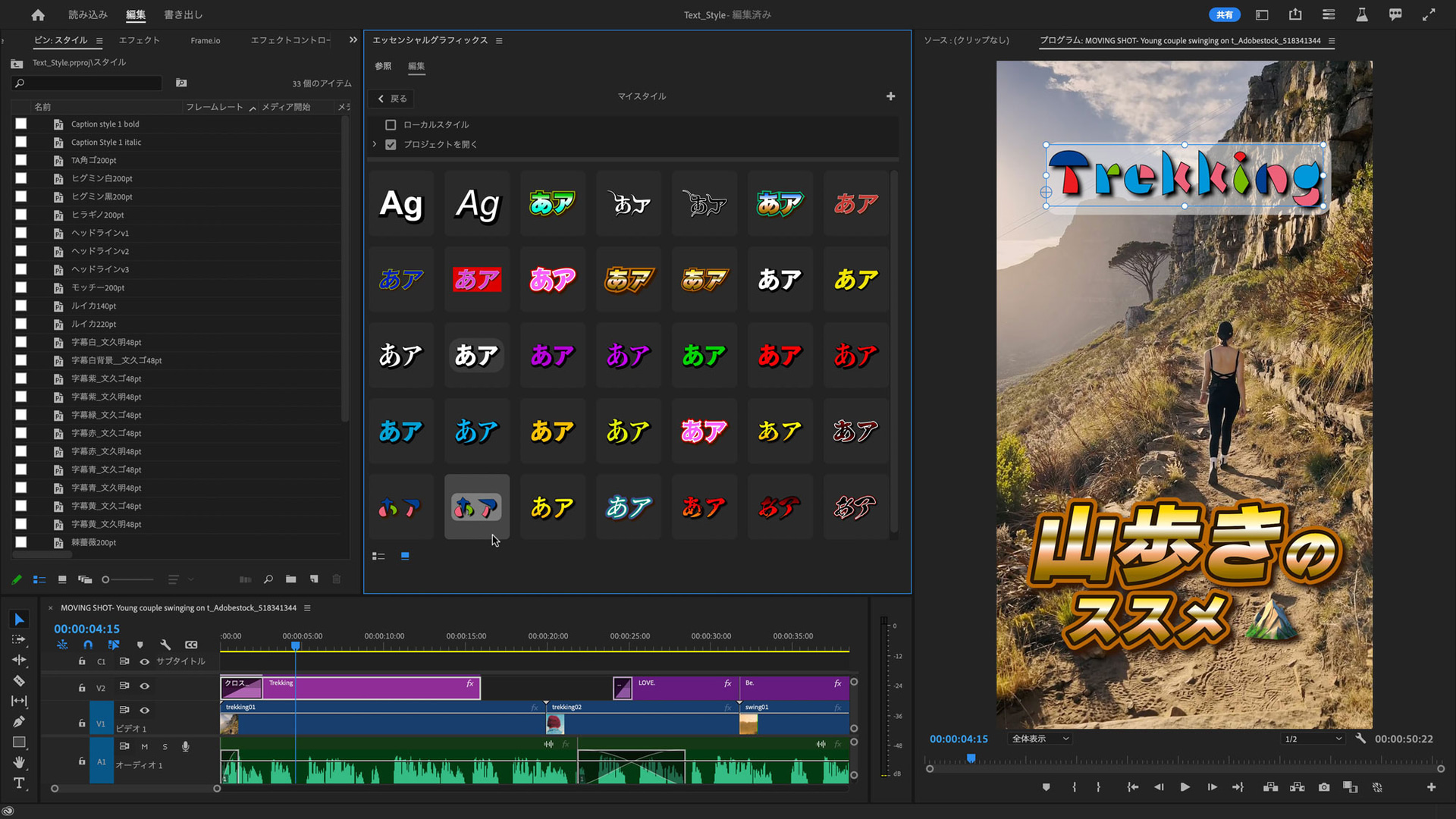Select the Pen tool

click(19, 721)
